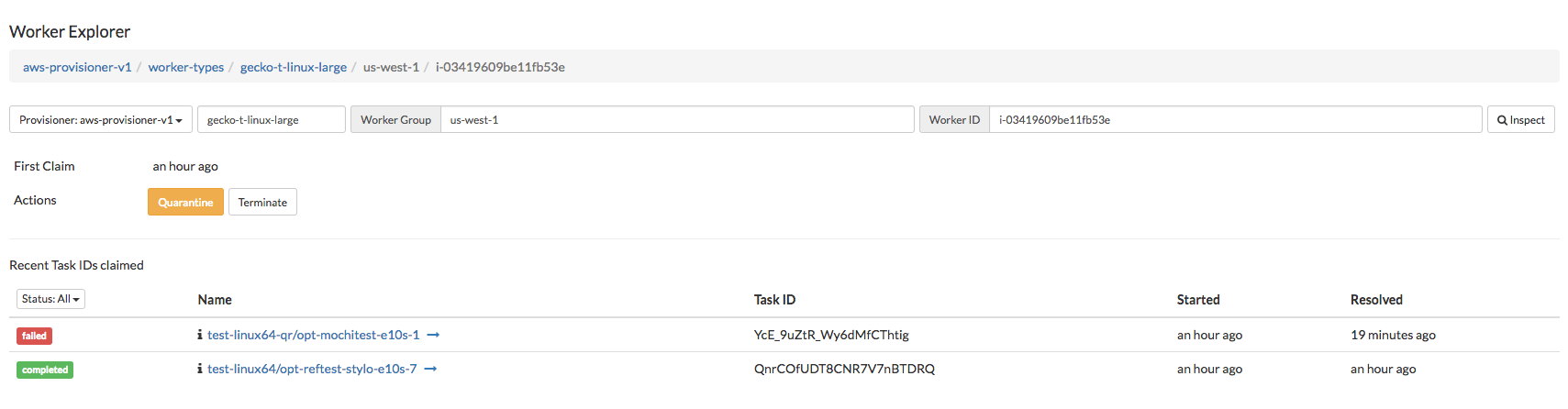The width and height of the screenshot is (1568, 409).
Task: Edit the Worker Group us-west-1 field
Action: pyautogui.click(x=677, y=120)
